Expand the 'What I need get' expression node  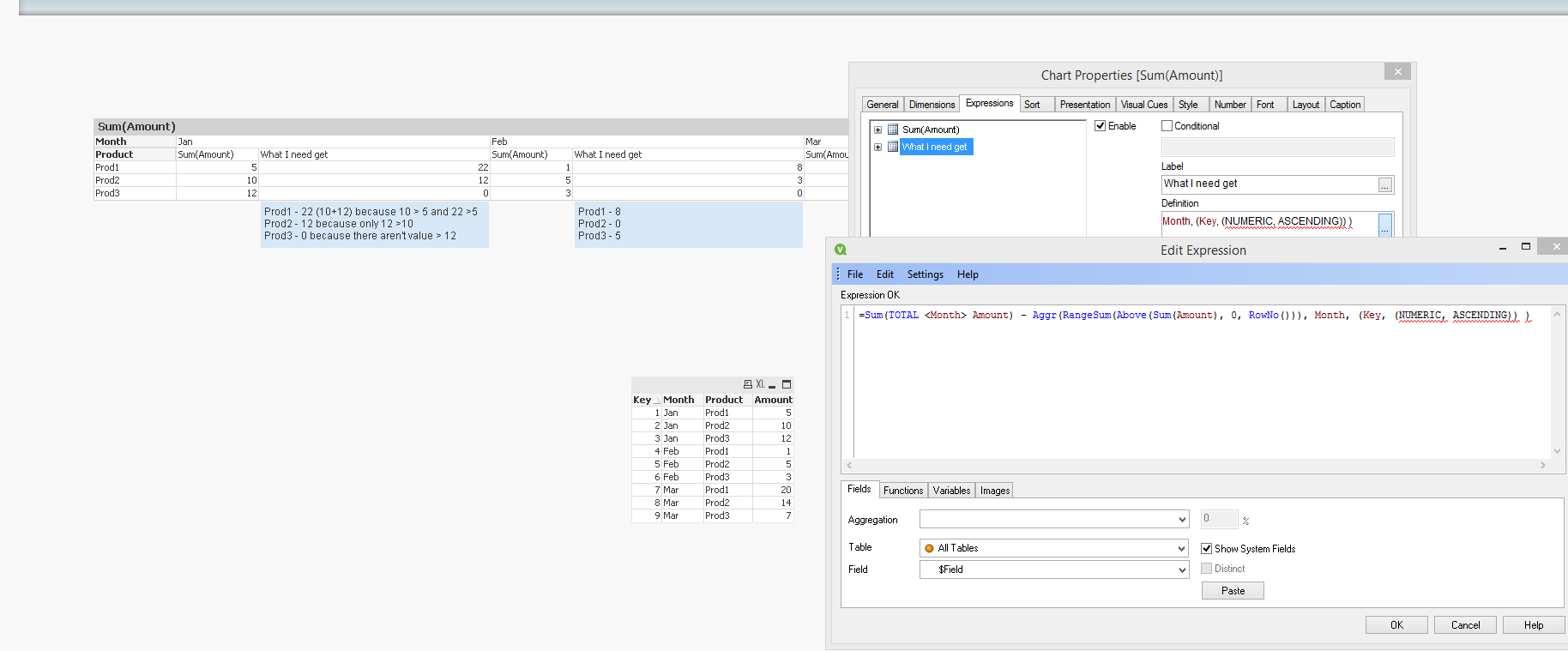[x=877, y=148]
